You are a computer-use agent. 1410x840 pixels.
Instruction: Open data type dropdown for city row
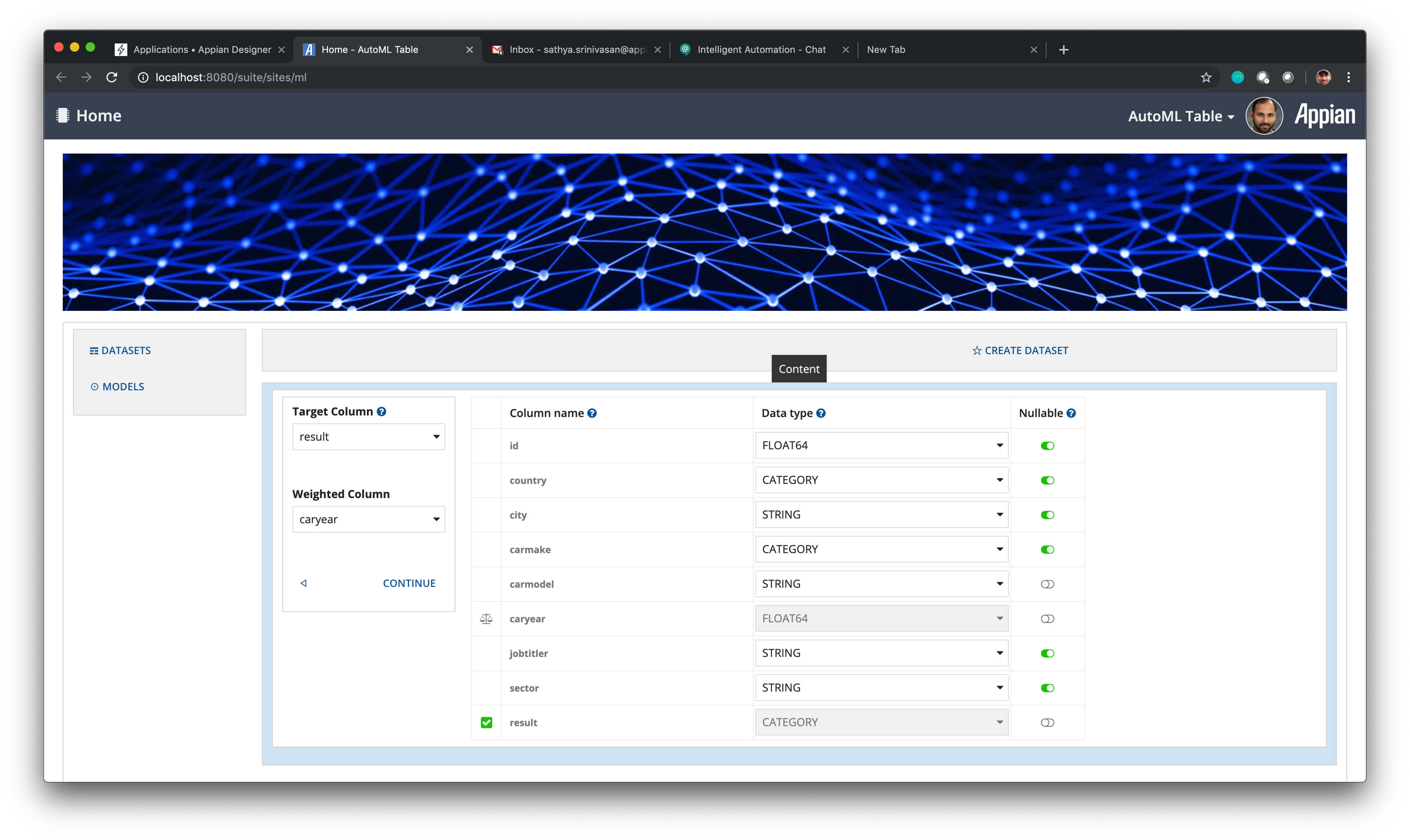tap(881, 514)
